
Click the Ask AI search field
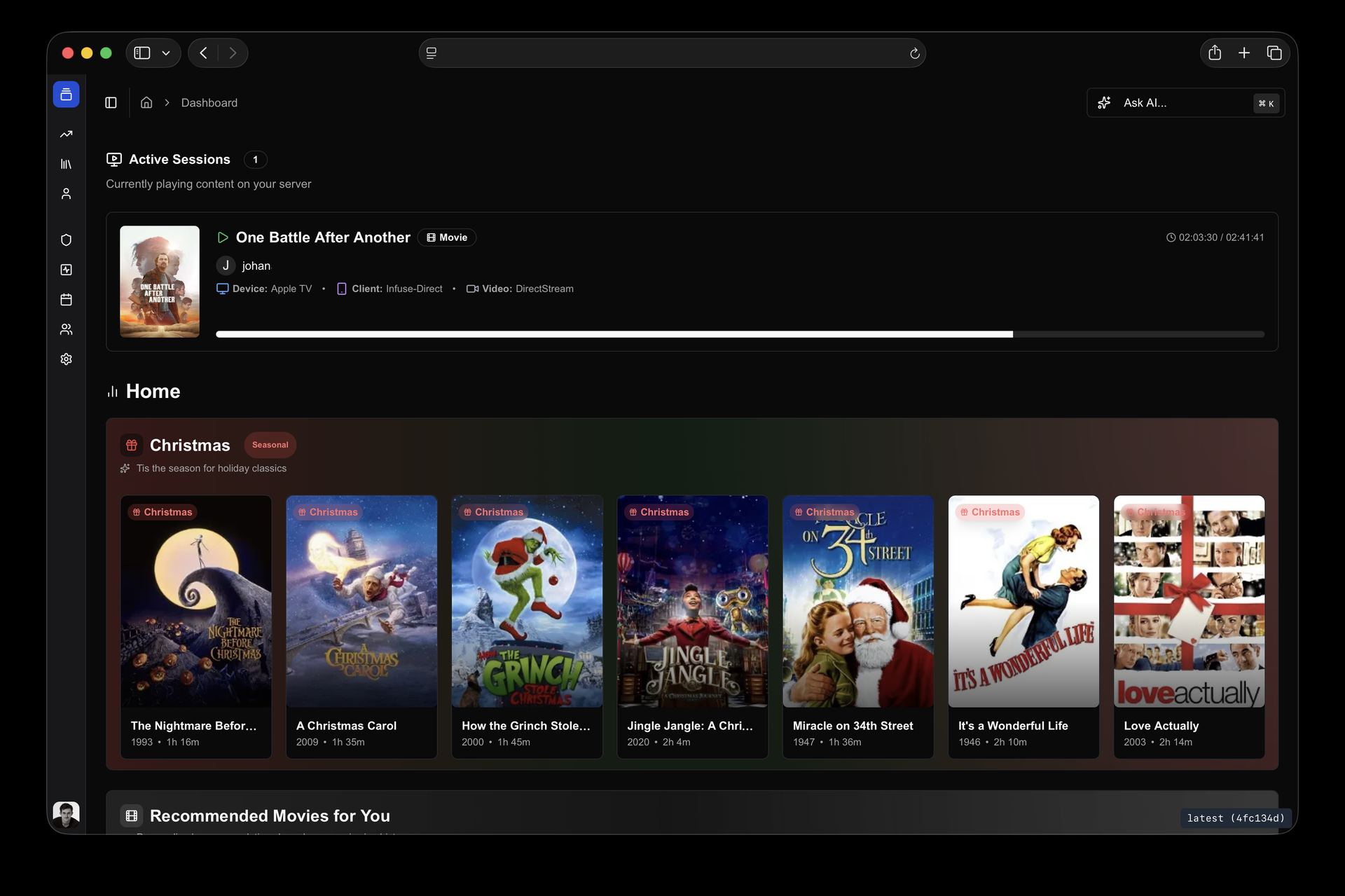[1185, 102]
